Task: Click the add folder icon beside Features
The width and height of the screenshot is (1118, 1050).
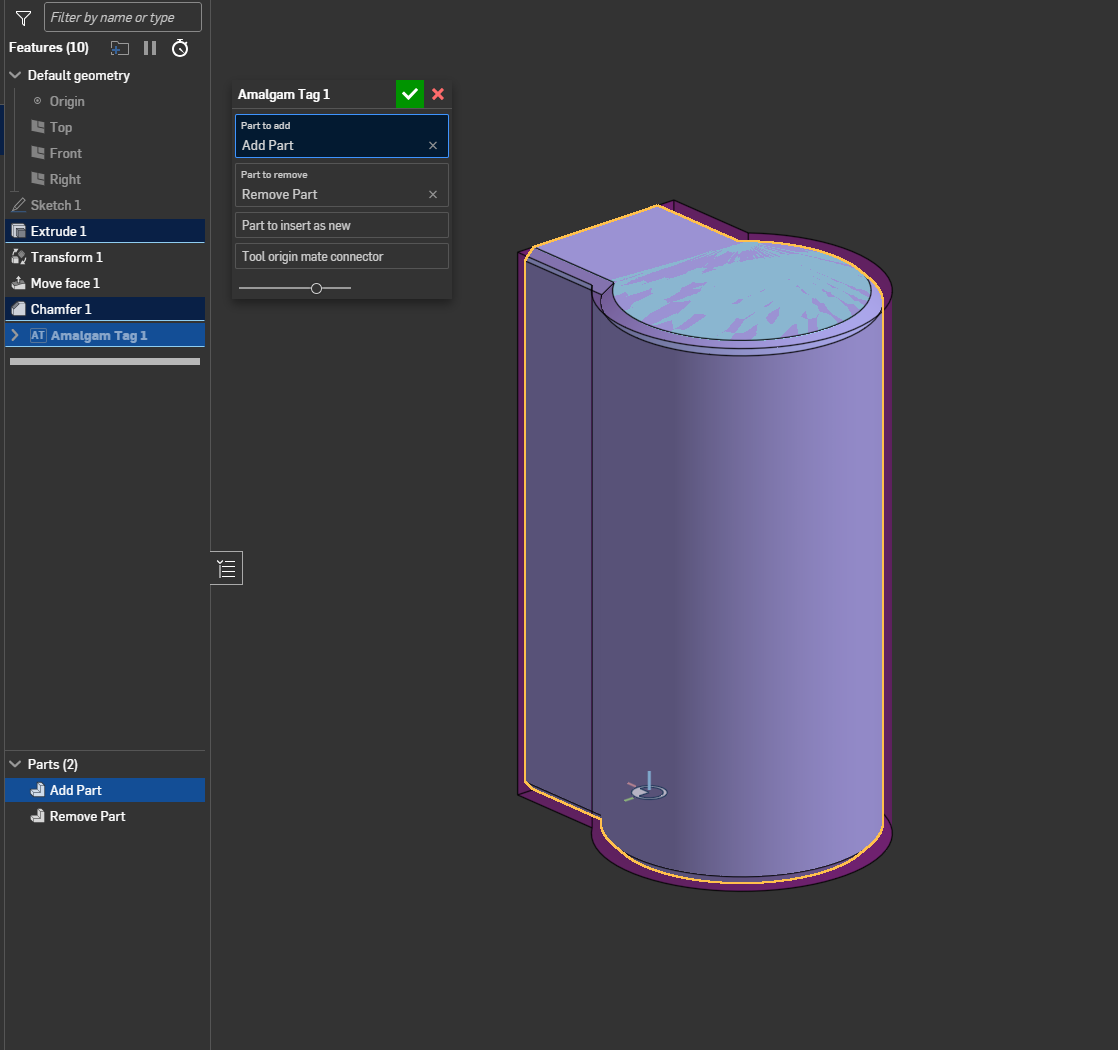Action: pos(119,48)
